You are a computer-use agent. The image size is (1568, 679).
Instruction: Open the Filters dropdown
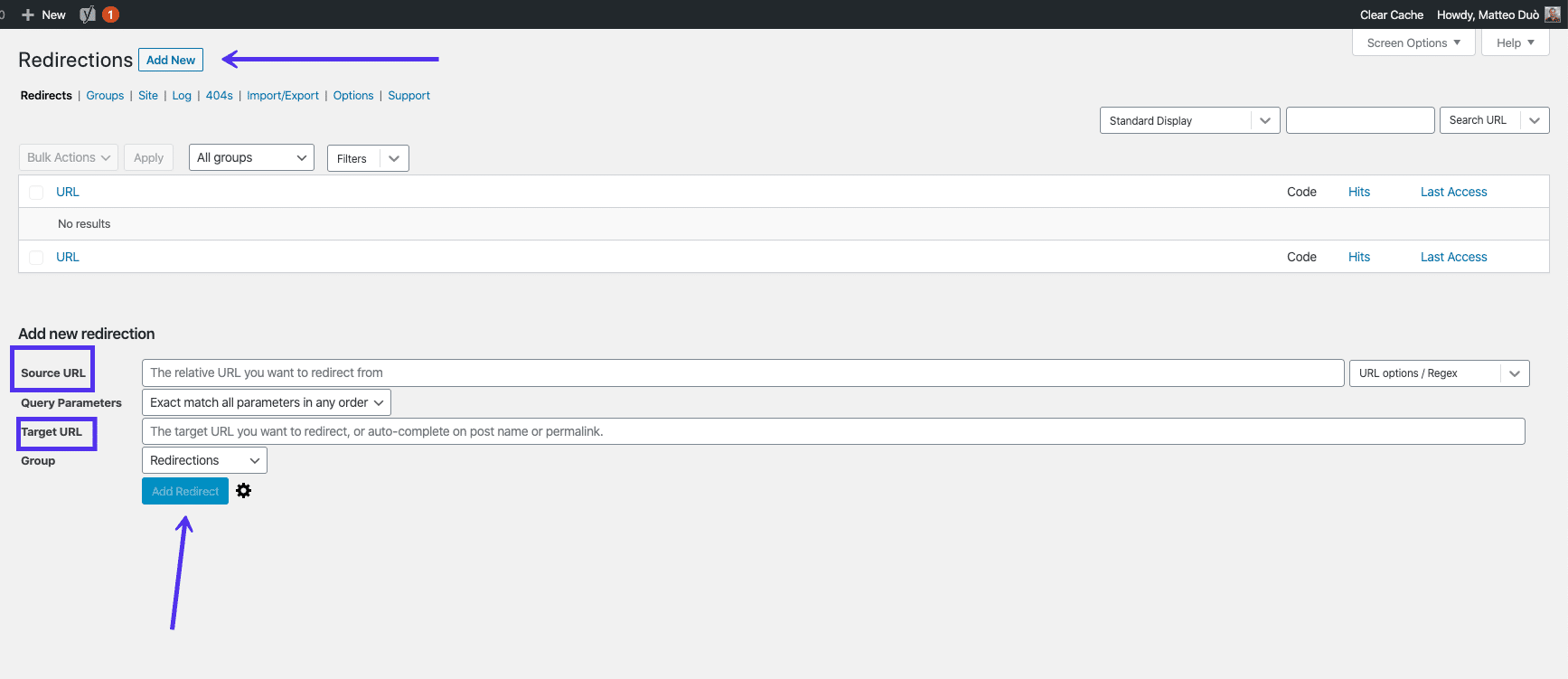click(368, 158)
